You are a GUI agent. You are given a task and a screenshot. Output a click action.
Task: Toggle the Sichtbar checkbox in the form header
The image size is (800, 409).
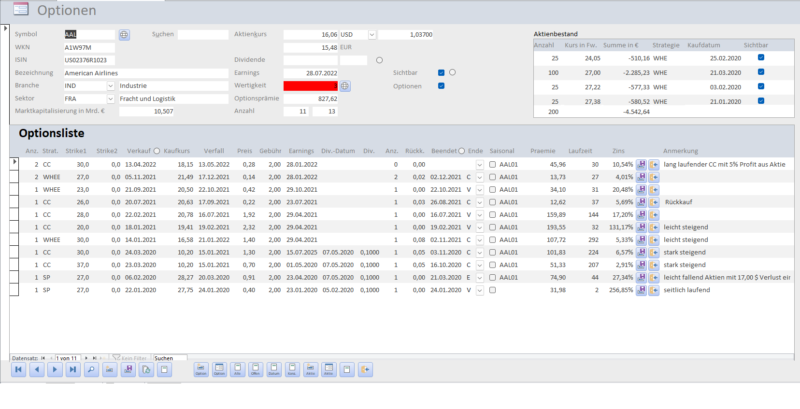[x=441, y=73]
